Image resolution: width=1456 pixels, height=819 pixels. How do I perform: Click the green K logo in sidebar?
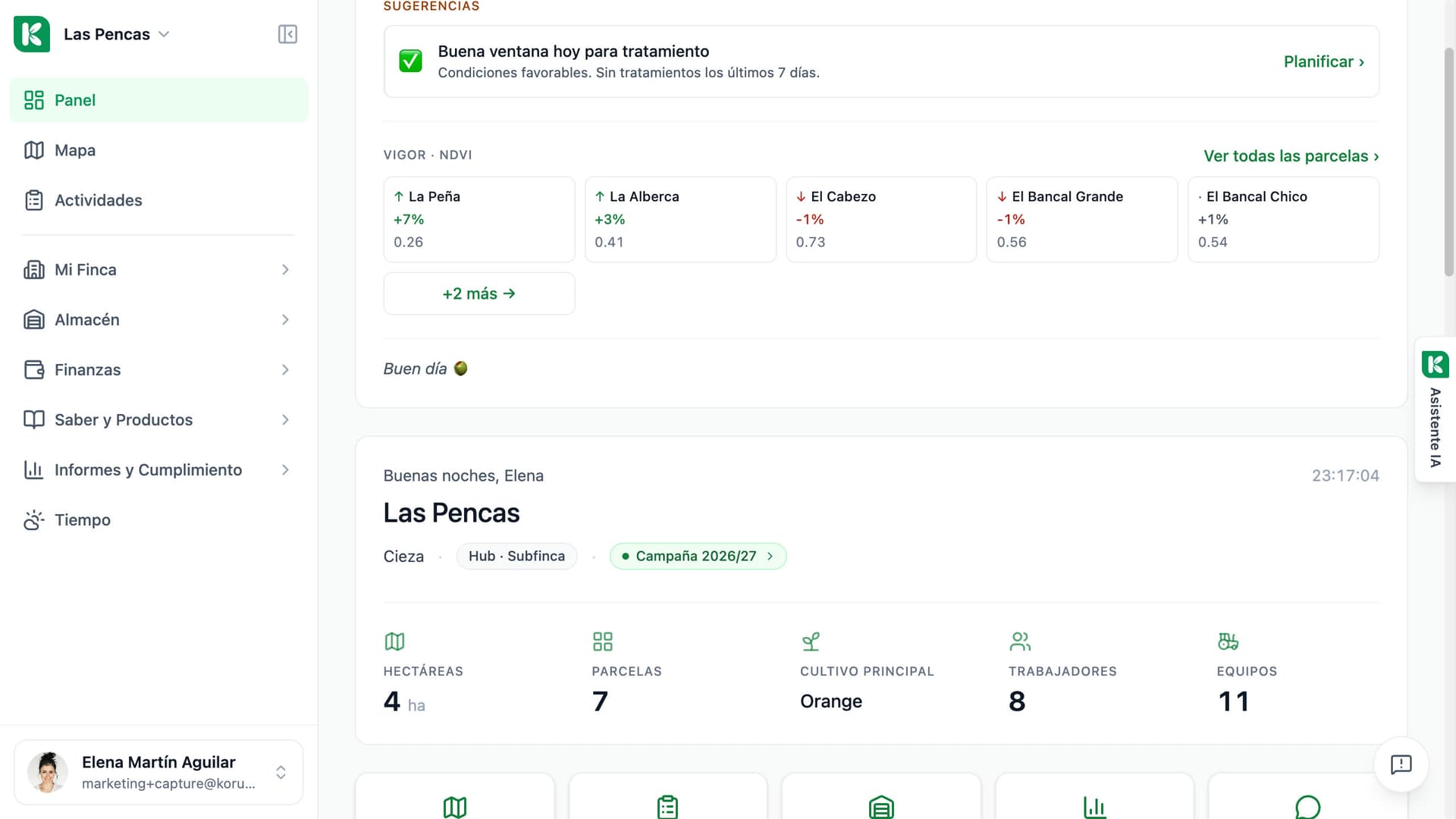click(32, 34)
